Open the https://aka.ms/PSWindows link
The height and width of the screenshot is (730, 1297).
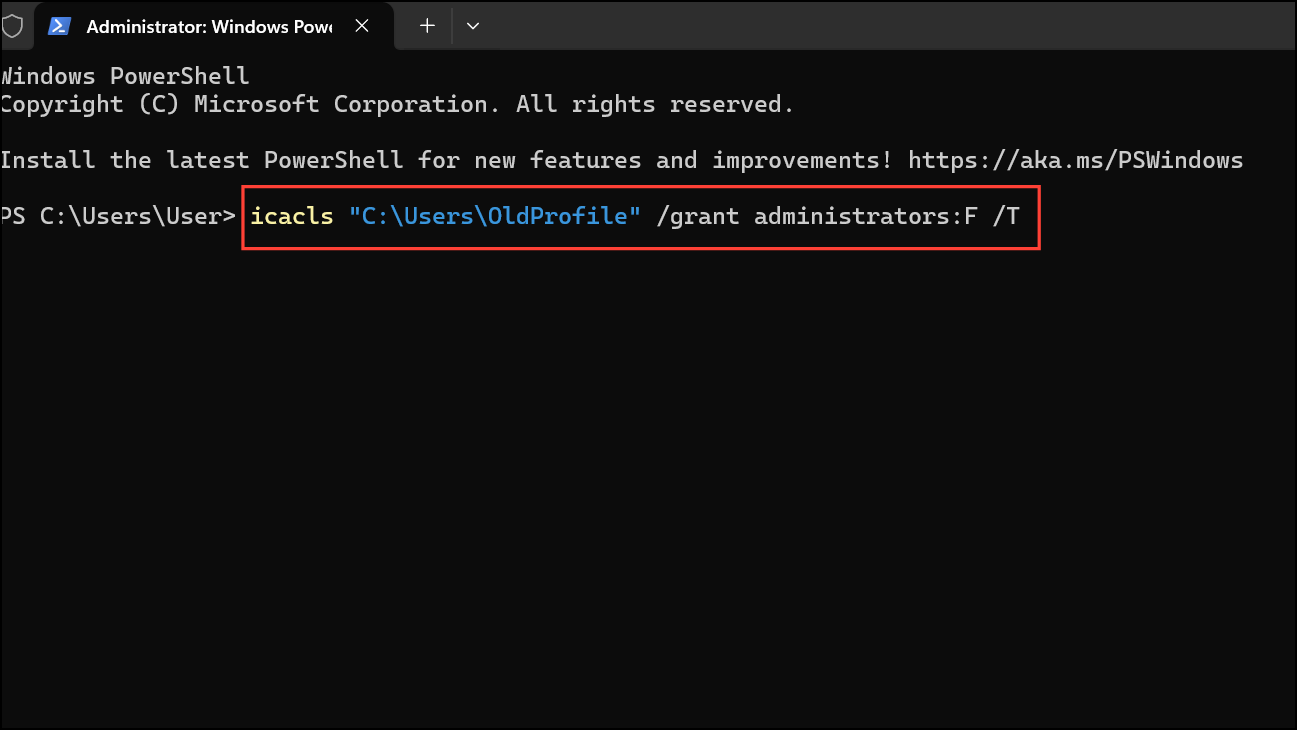click(1077, 160)
